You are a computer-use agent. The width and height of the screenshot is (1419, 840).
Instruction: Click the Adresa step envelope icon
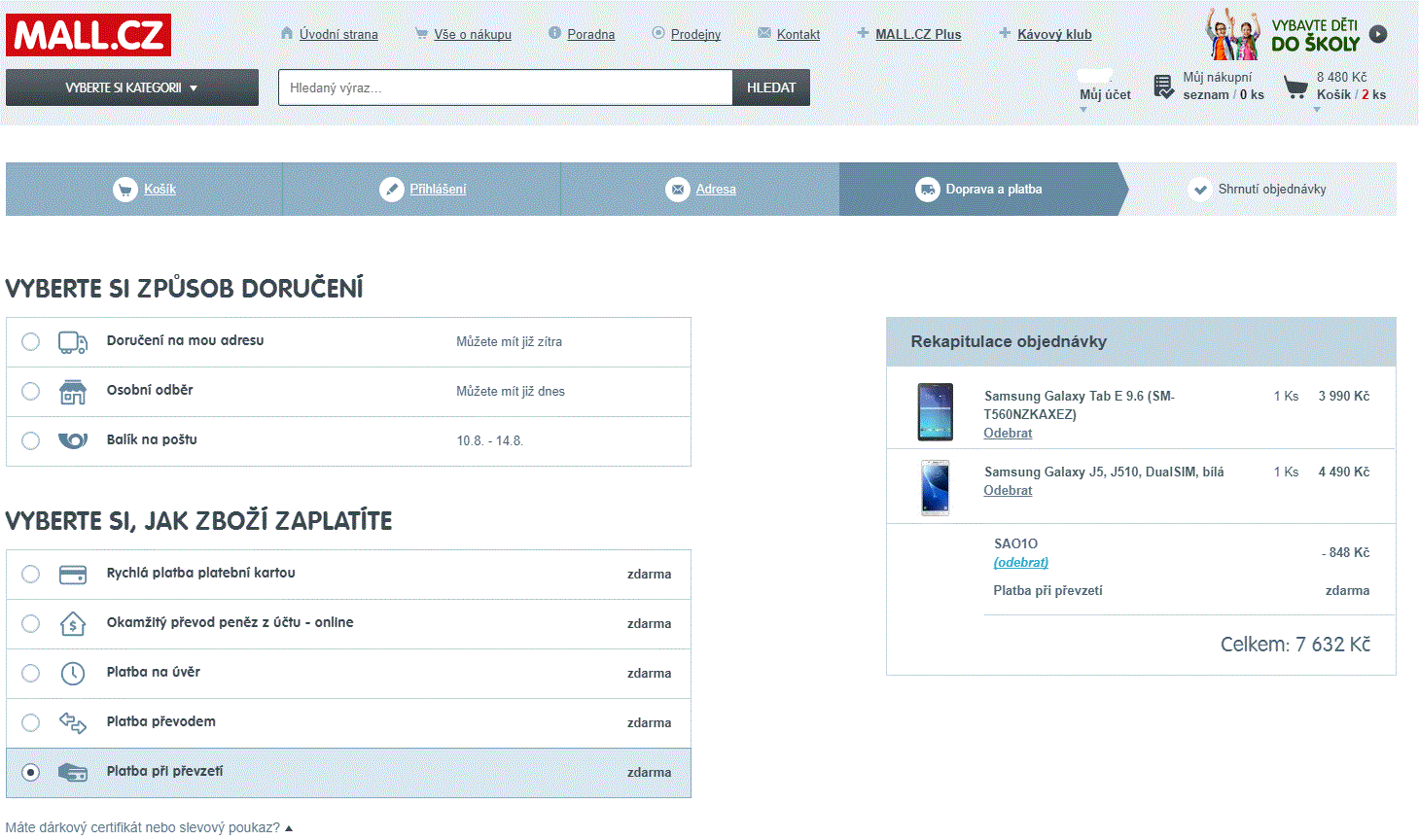(x=678, y=190)
